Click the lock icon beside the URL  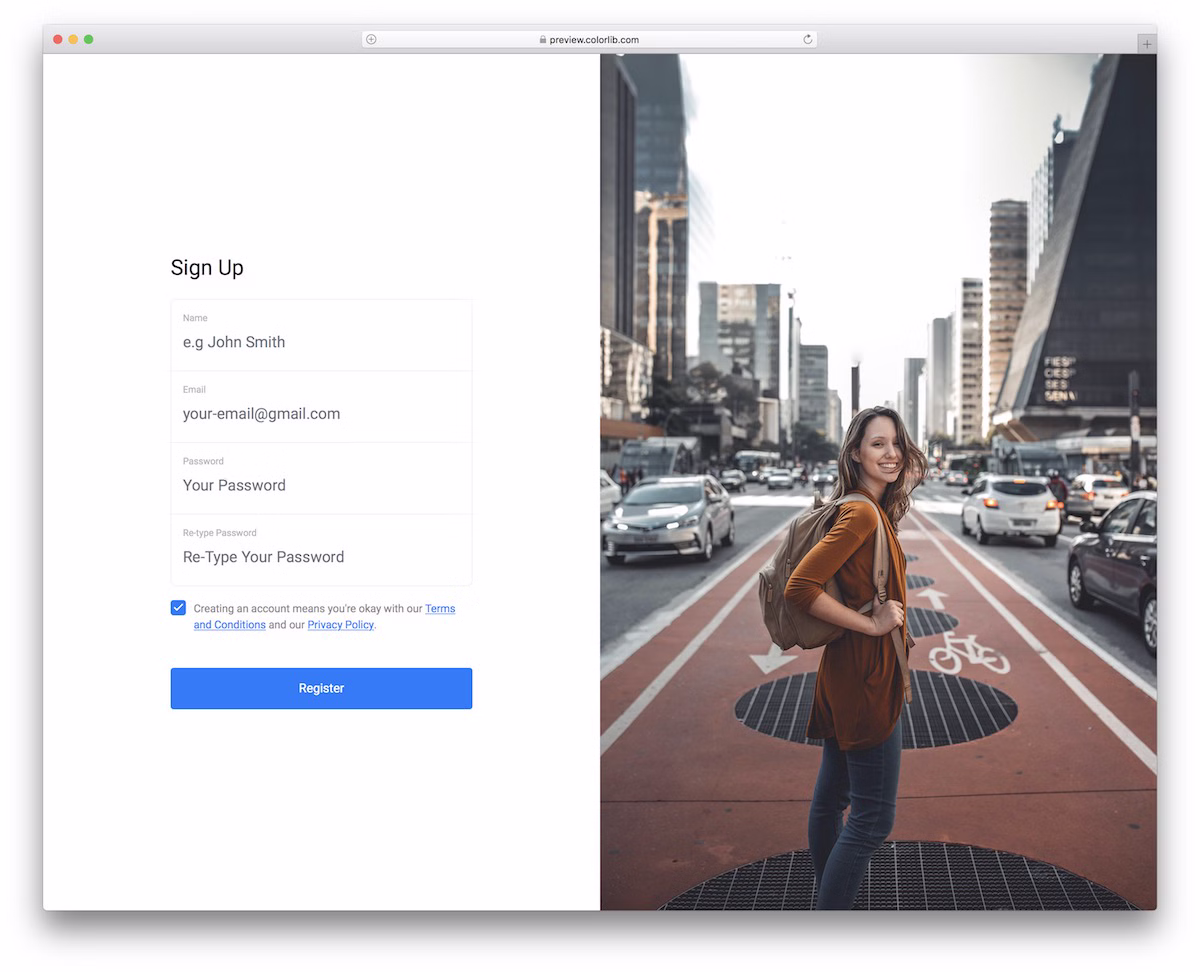pos(543,40)
